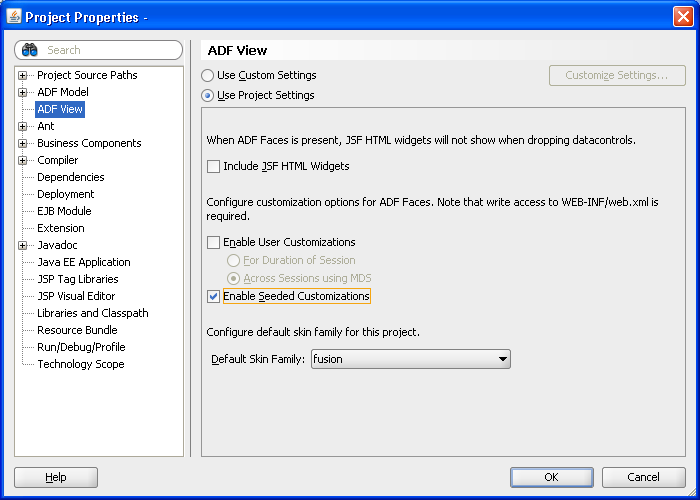Click the Cancel button
The image size is (700, 500).
pyautogui.click(x=643, y=477)
